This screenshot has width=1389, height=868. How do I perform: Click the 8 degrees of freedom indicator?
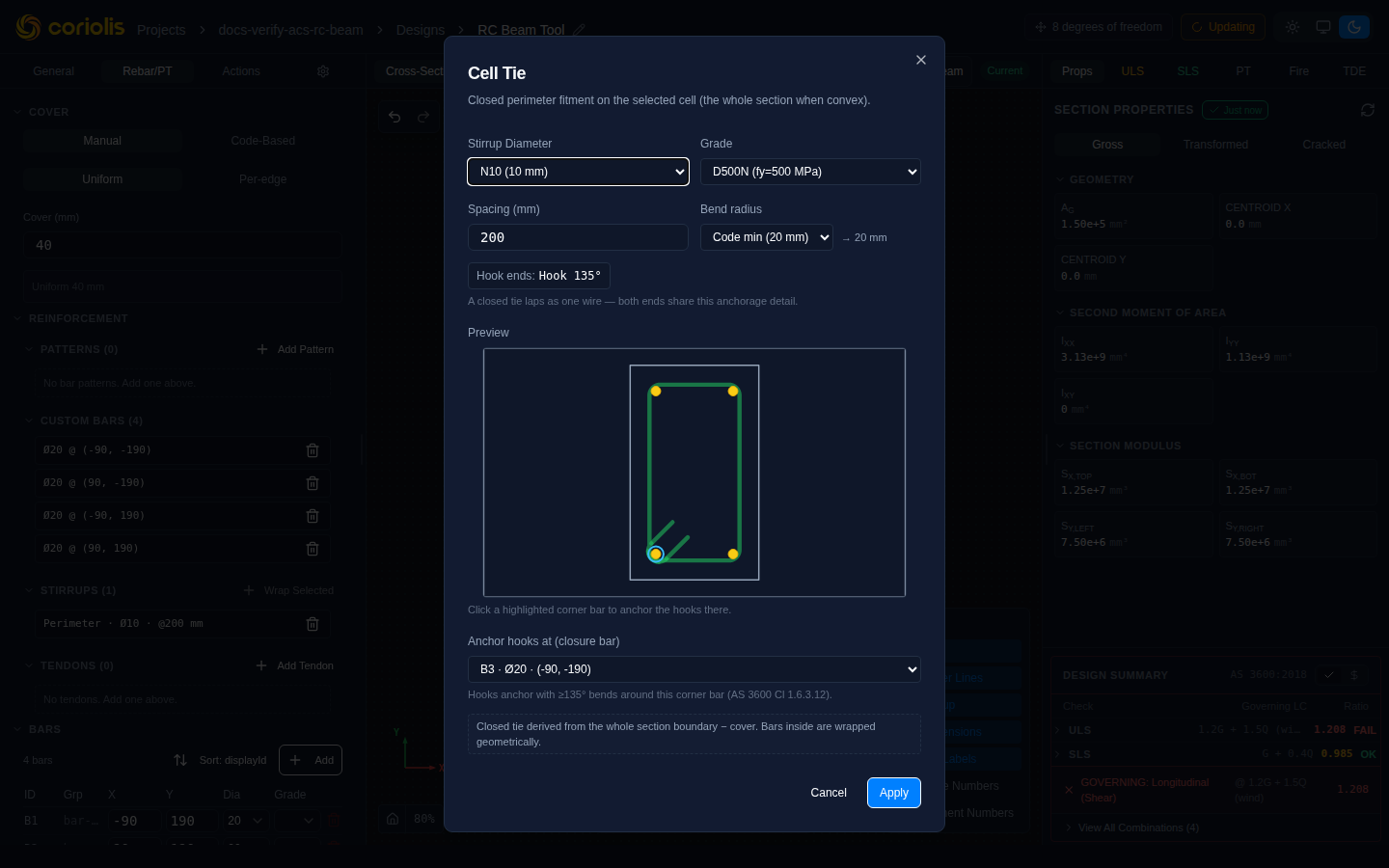tap(1099, 27)
